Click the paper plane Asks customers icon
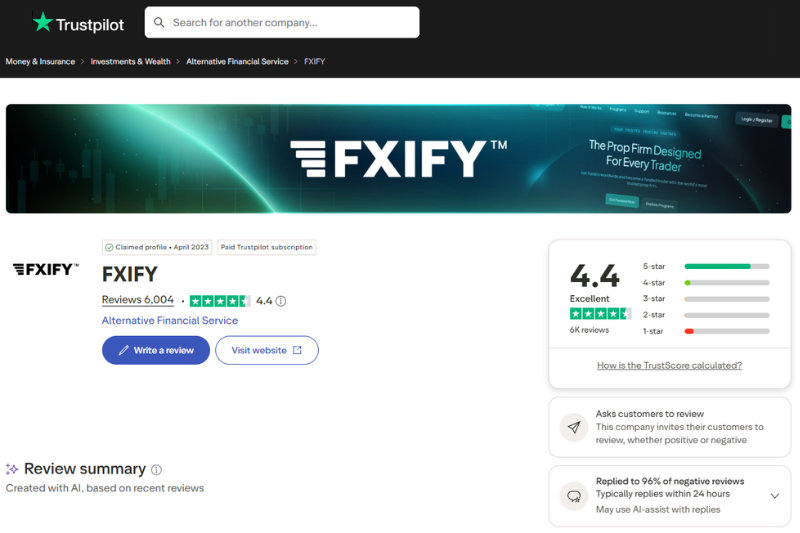 [x=574, y=427]
